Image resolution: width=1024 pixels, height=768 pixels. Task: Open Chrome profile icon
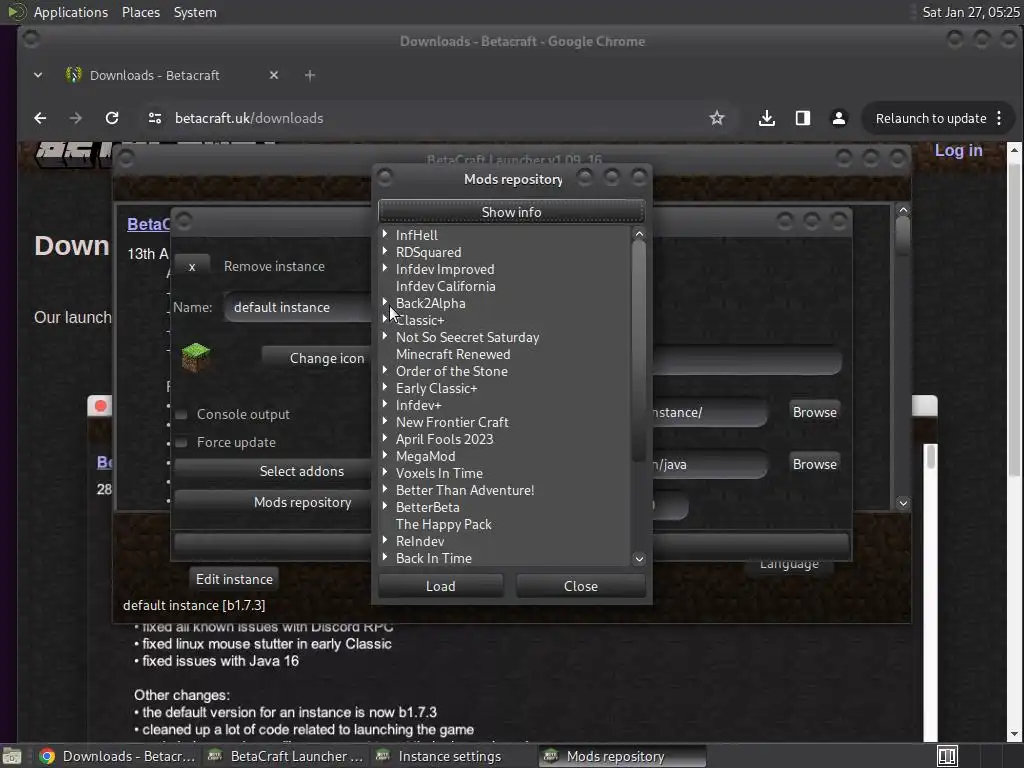point(839,118)
